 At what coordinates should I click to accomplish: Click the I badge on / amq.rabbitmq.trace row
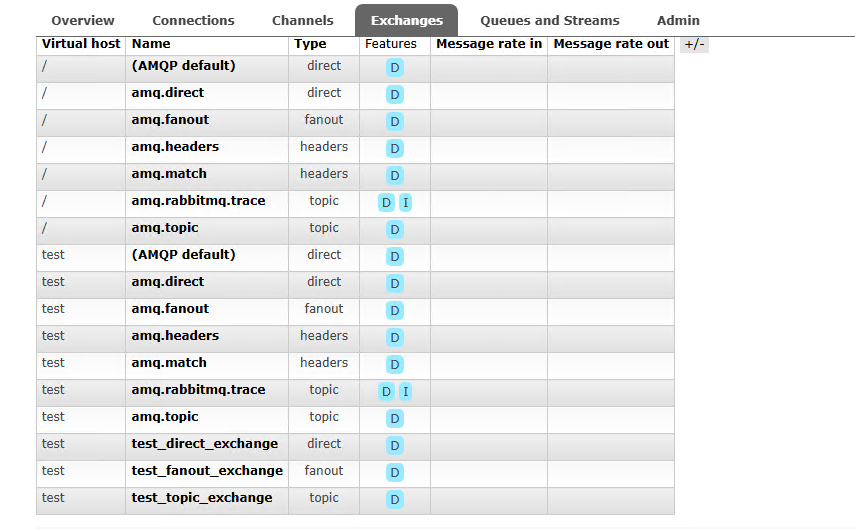point(405,203)
